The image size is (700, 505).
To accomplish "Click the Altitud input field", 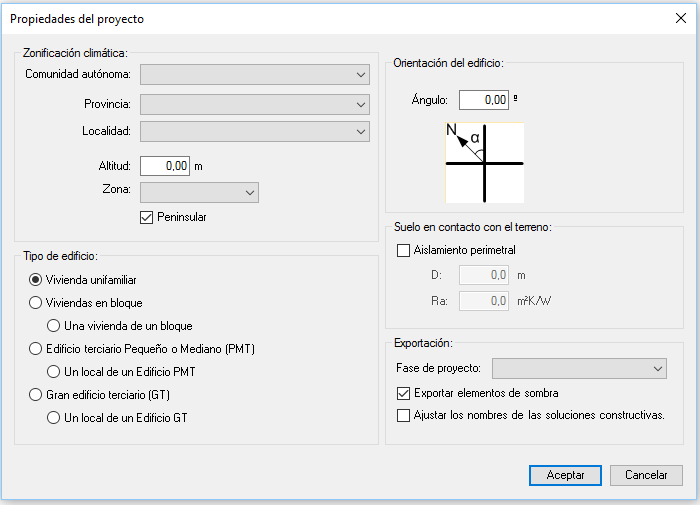I will pyautogui.click(x=165, y=166).
